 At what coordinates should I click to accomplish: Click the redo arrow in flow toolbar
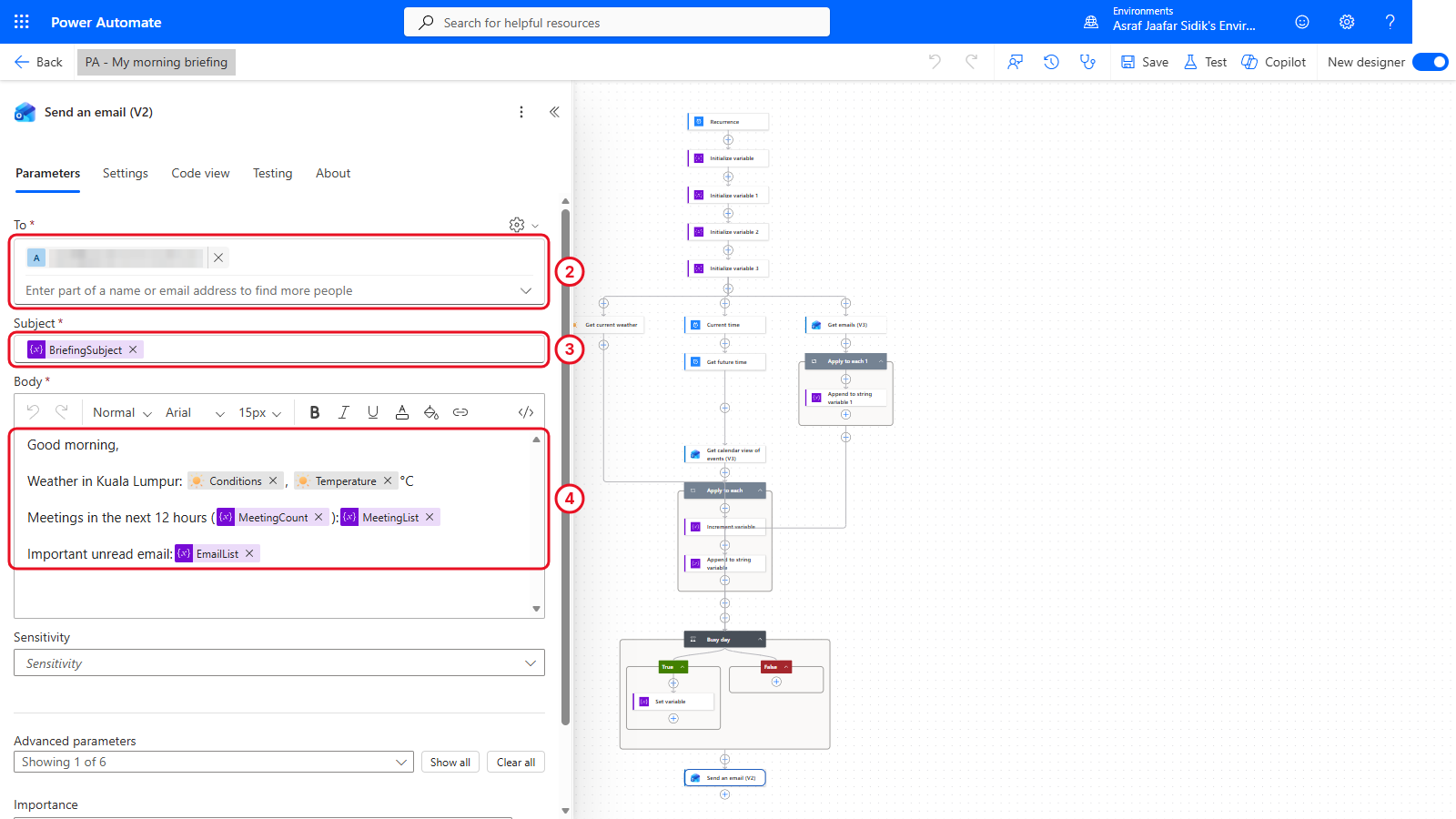[971, 62]
